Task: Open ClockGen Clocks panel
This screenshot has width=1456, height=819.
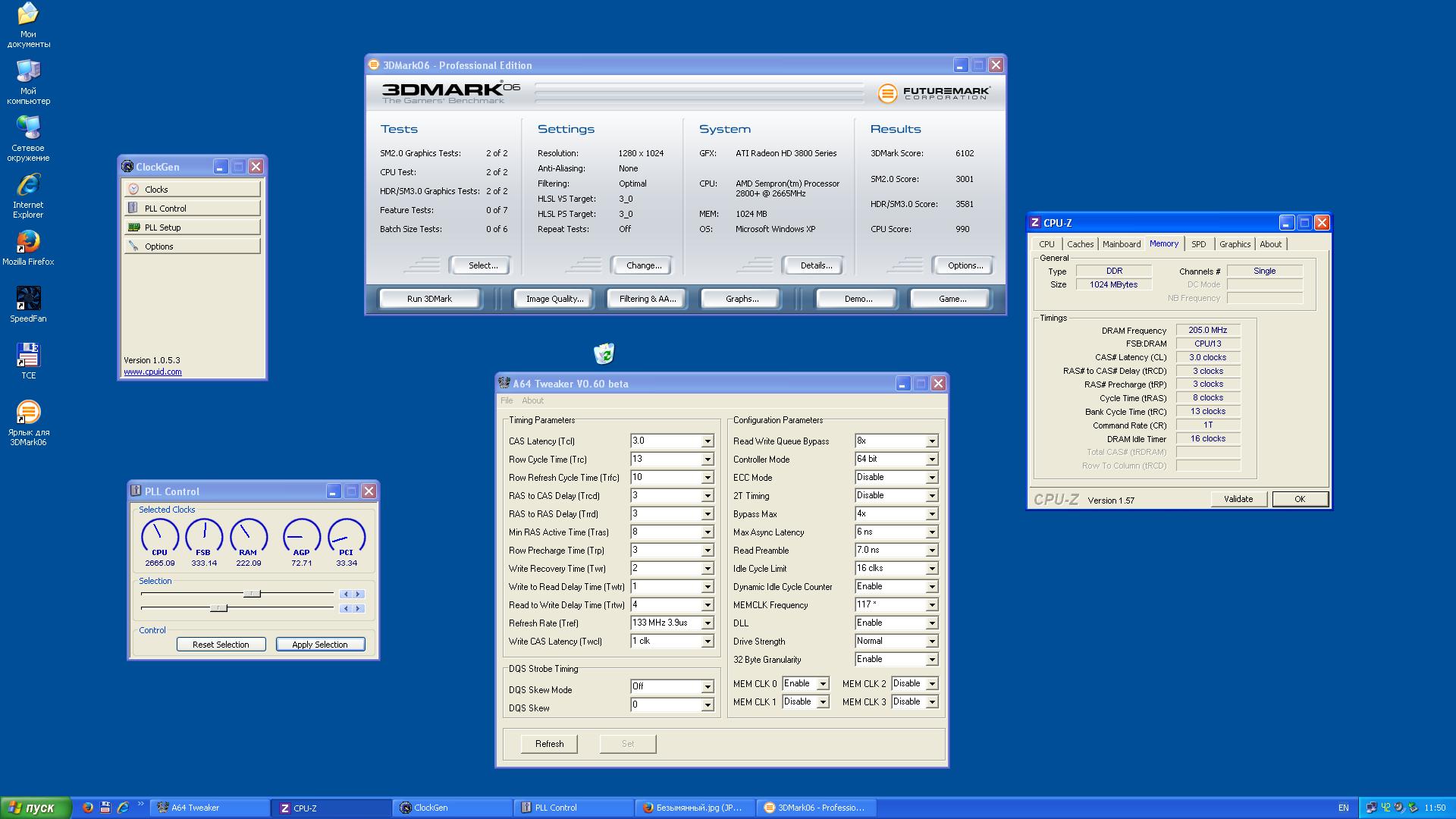Action: (x=193, y=189)
